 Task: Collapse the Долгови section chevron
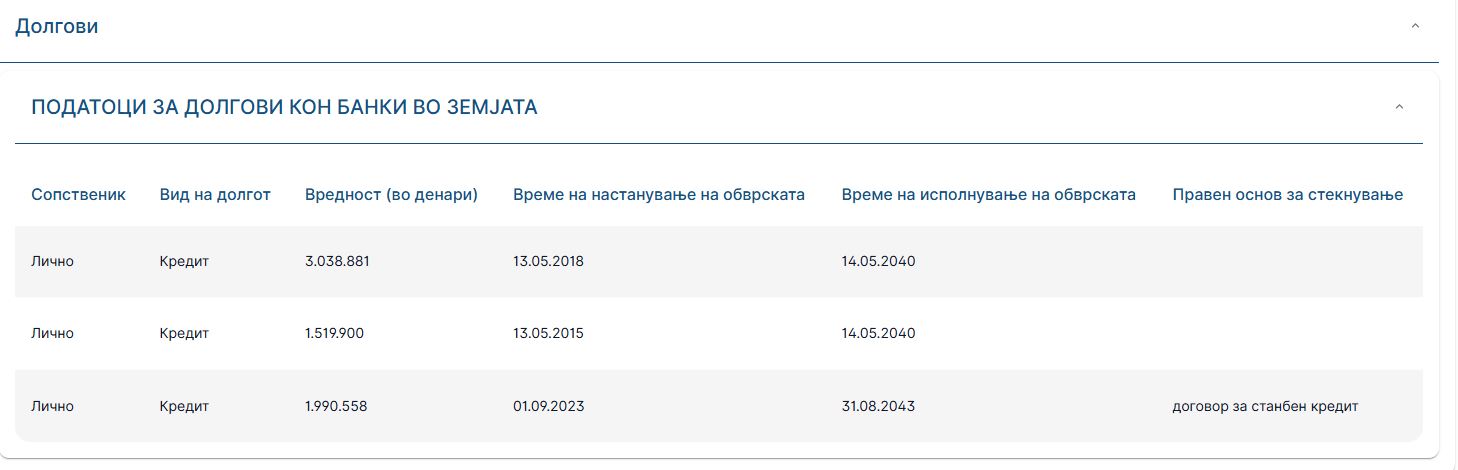coord(1414,26)
